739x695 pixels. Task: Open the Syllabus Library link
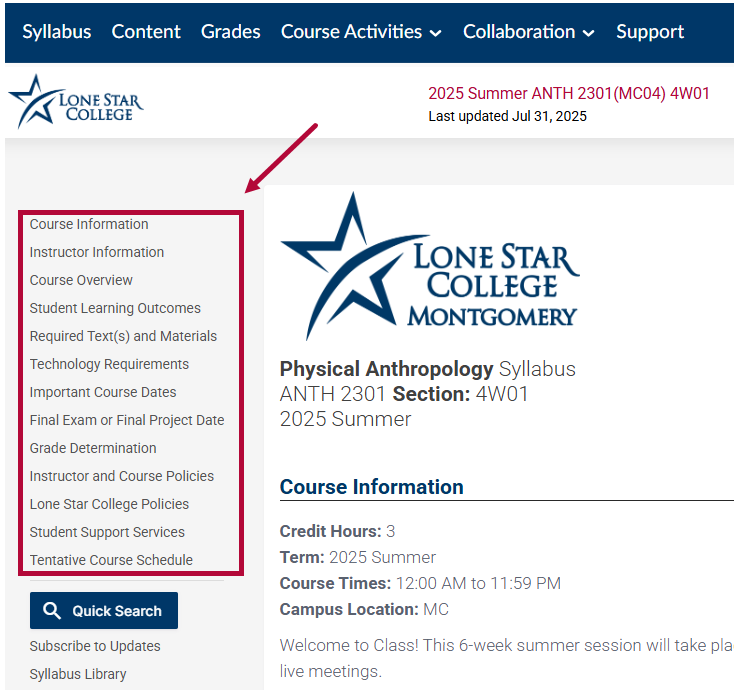click(x=78, y=674)
